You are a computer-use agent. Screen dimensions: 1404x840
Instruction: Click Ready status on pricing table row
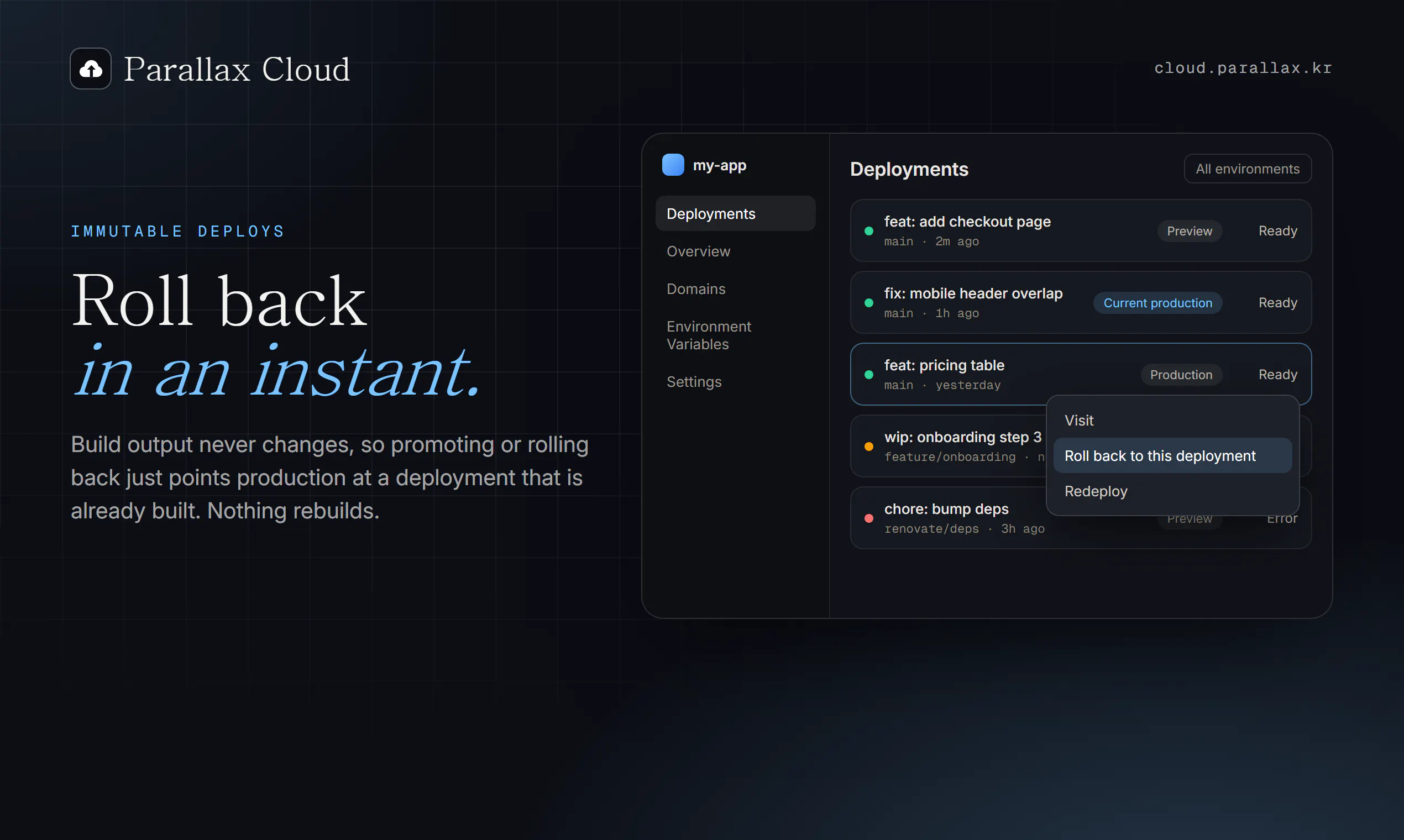pos(1278,375)
